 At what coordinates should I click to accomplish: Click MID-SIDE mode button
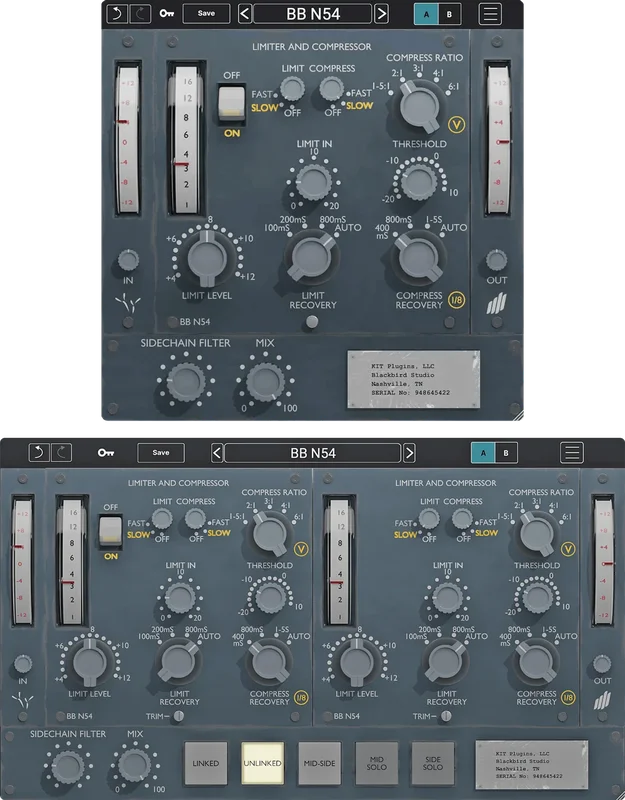pyautogui.click(x=319, y=763)
